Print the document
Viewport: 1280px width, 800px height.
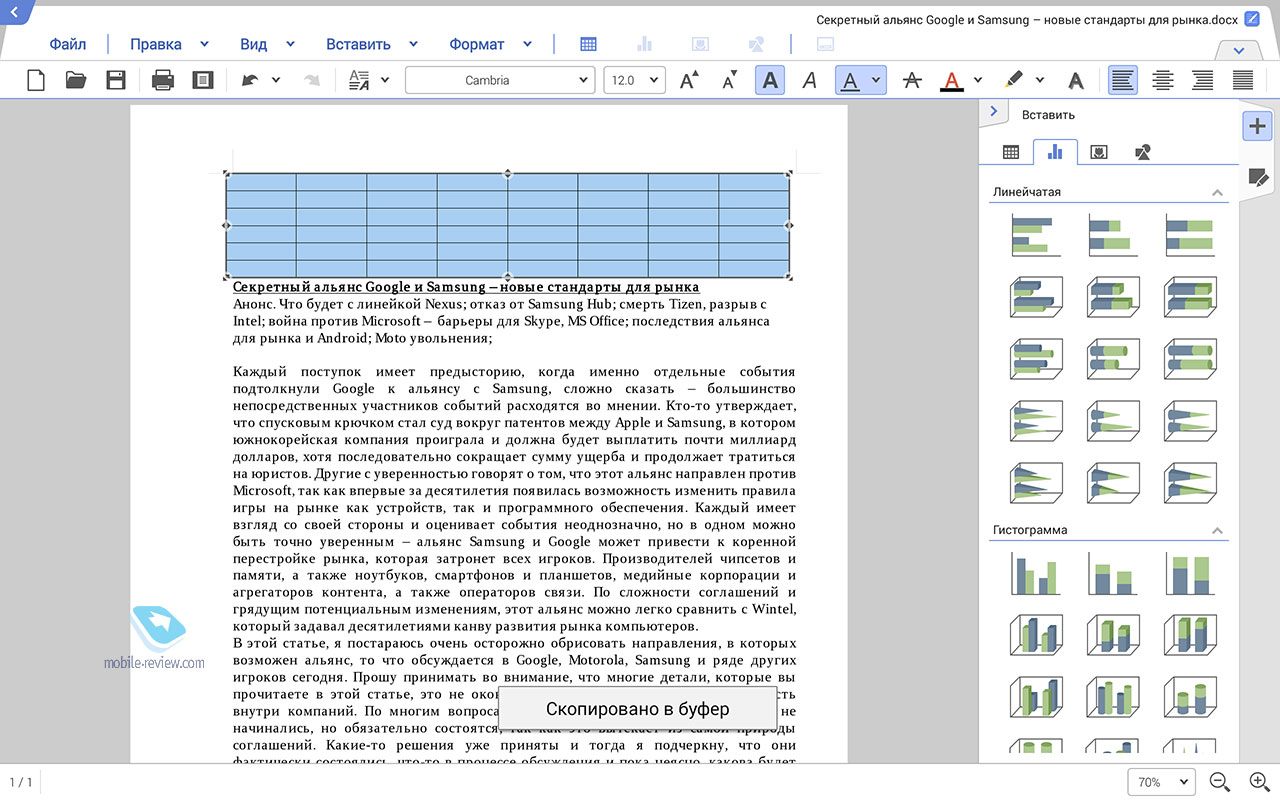(163, 80)
